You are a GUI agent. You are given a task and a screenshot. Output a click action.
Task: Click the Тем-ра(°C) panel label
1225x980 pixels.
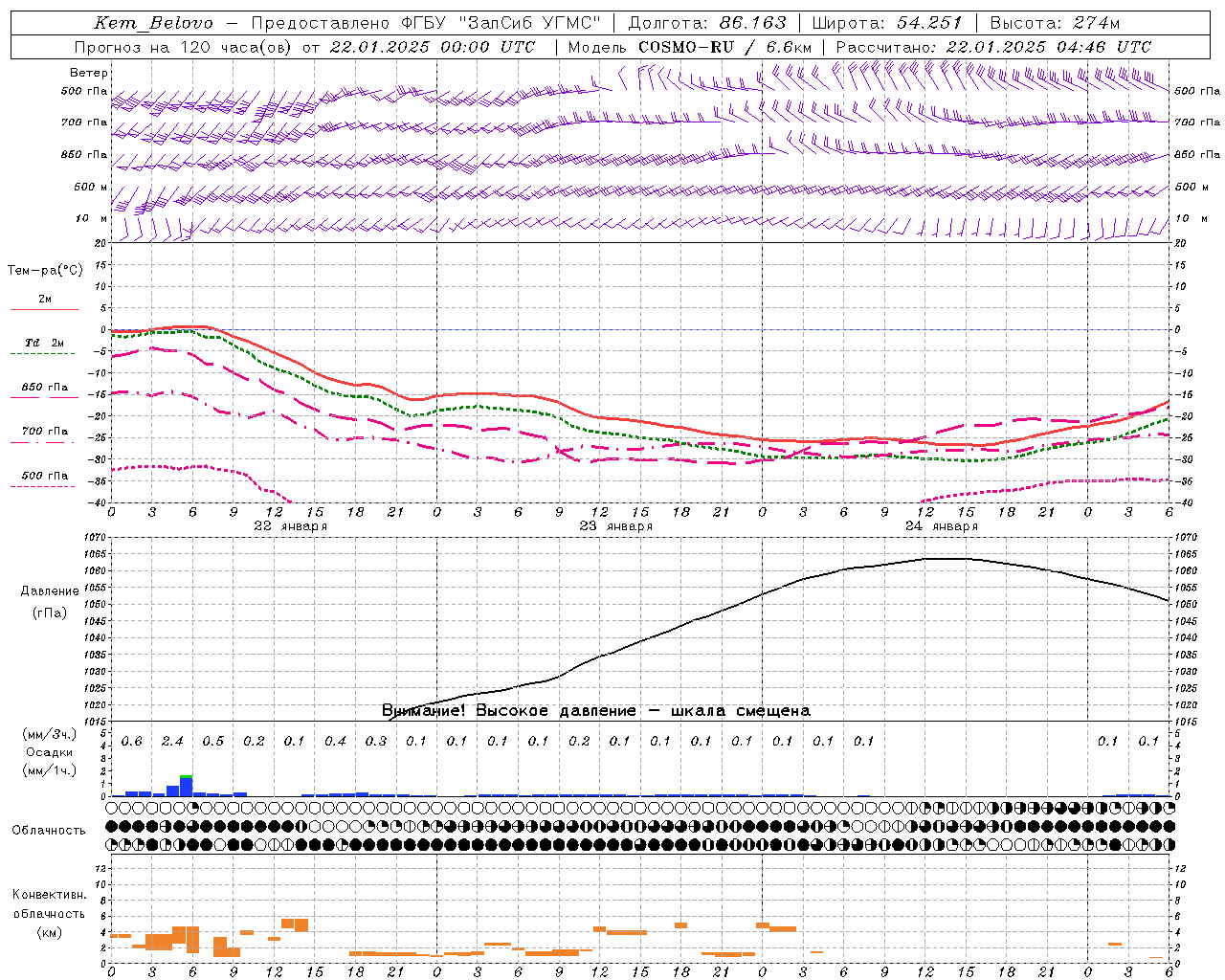point(45,271)
